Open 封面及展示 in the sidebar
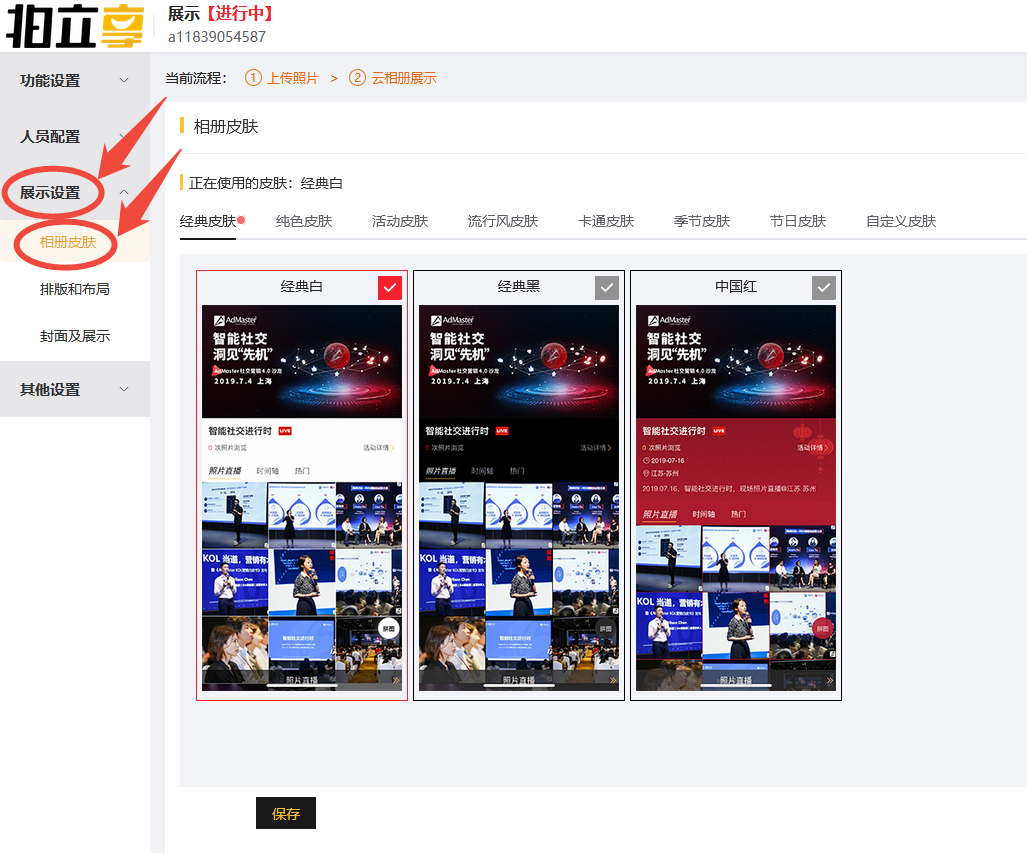The height and width of the screenshot is (853, 1027). point(75,337)
